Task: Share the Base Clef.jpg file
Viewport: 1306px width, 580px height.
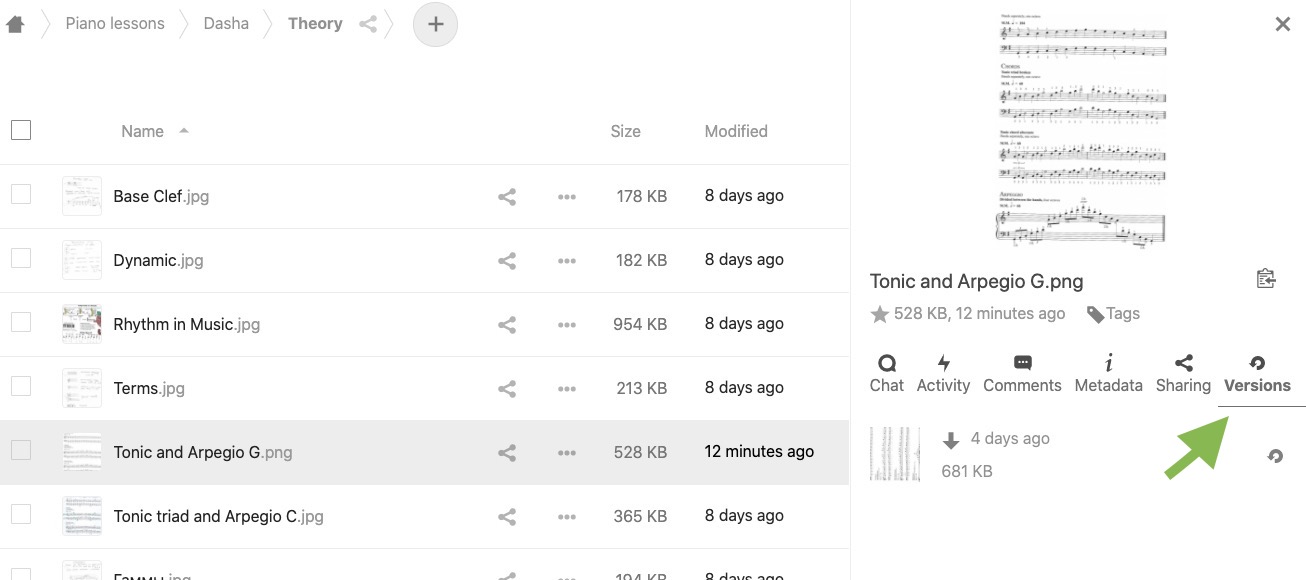Action: tap(507, 197)
